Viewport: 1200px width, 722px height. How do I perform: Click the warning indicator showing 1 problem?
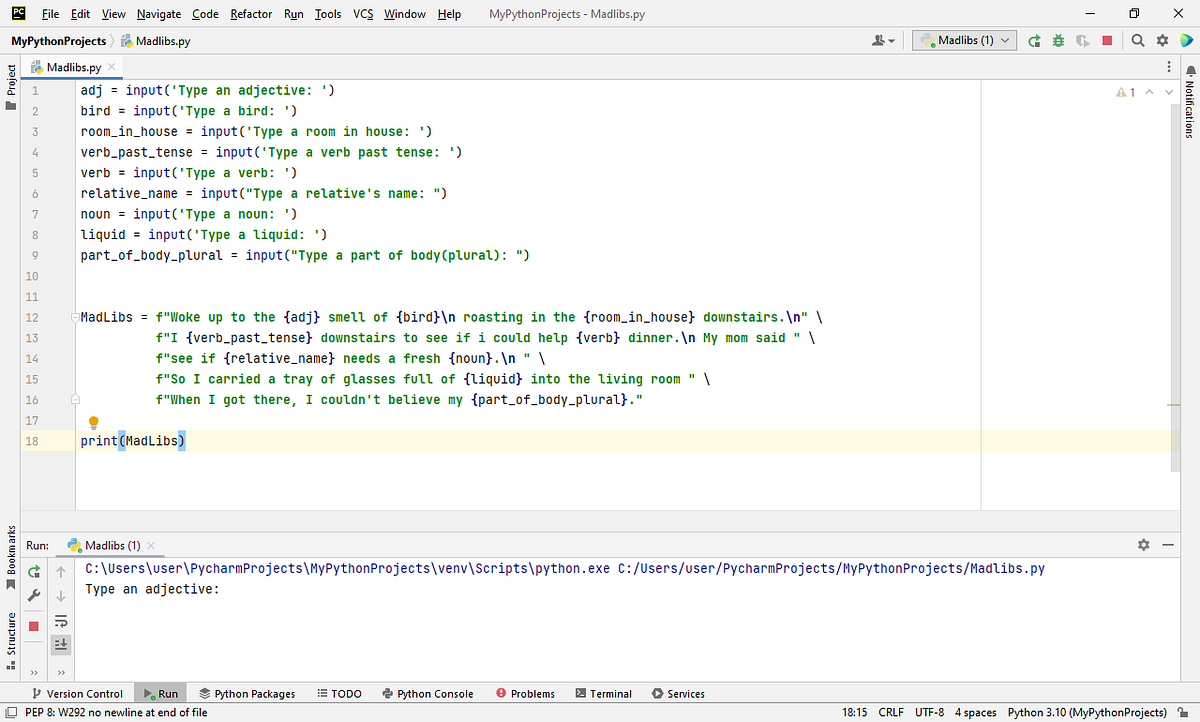[x=1126, y=92]
